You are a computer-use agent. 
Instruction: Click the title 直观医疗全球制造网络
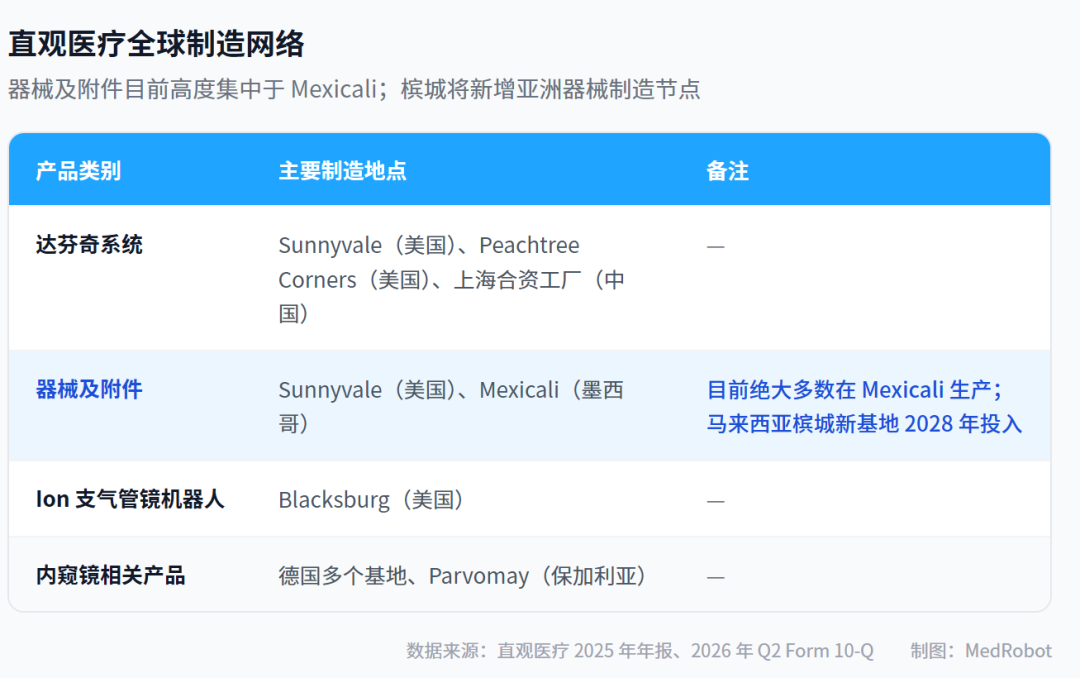[x=156, y=44]
